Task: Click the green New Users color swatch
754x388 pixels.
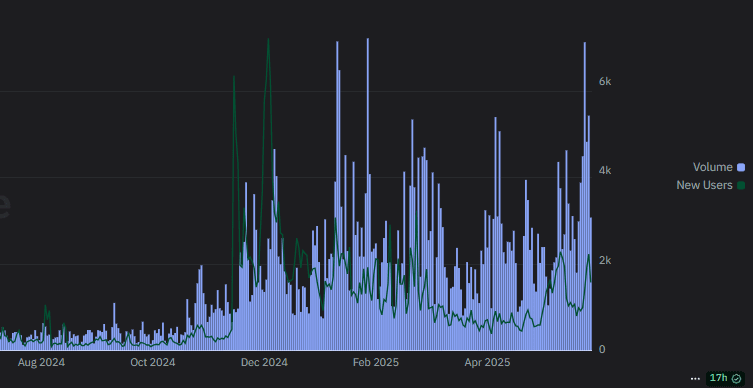Action: point(741,185)
